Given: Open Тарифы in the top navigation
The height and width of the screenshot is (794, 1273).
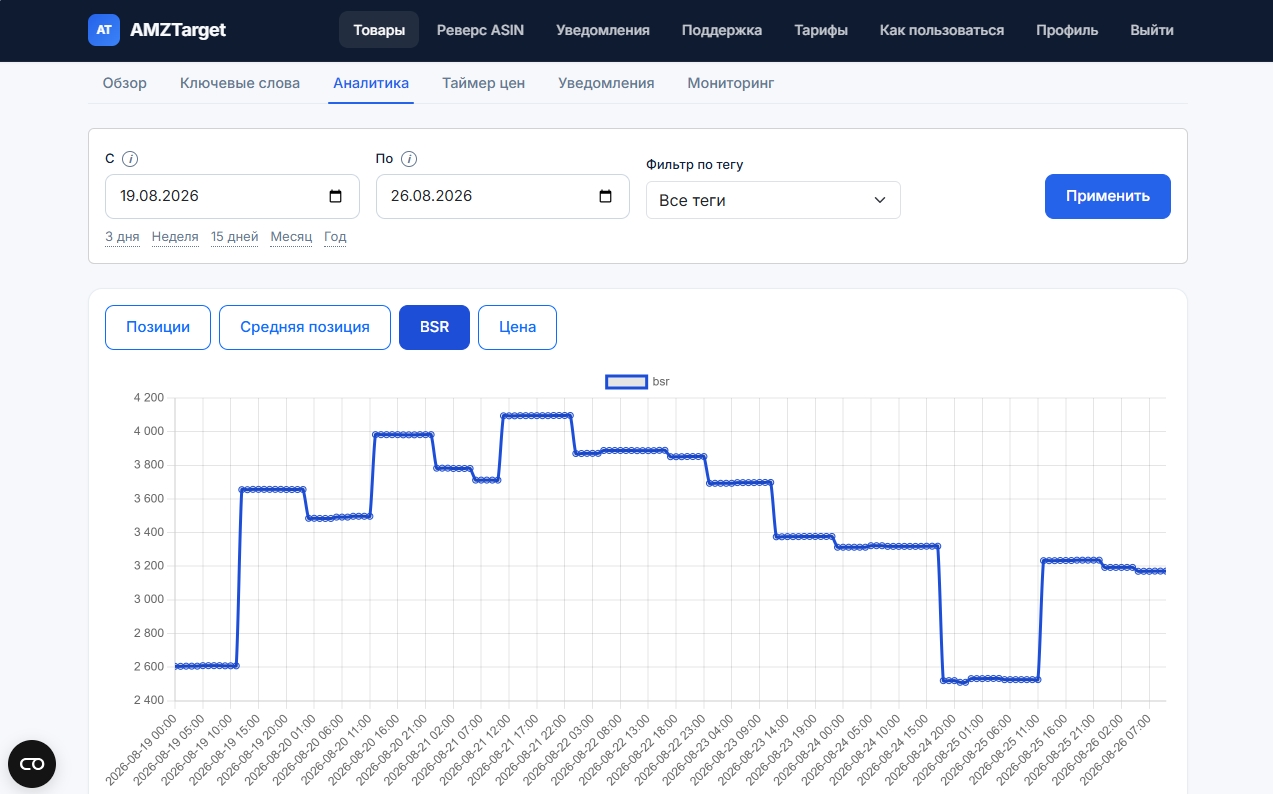Looking at the screenshot, I should tap(821, 30).
